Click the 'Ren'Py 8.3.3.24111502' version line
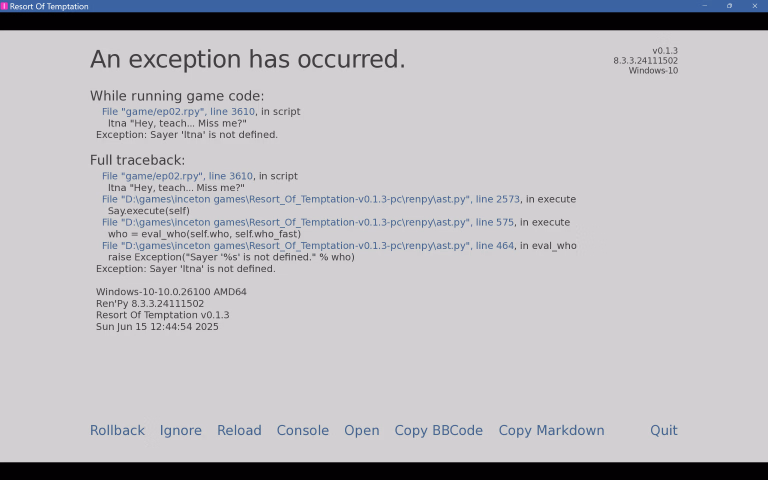Screen dimensions: 768x480 (x=150, y=304)
